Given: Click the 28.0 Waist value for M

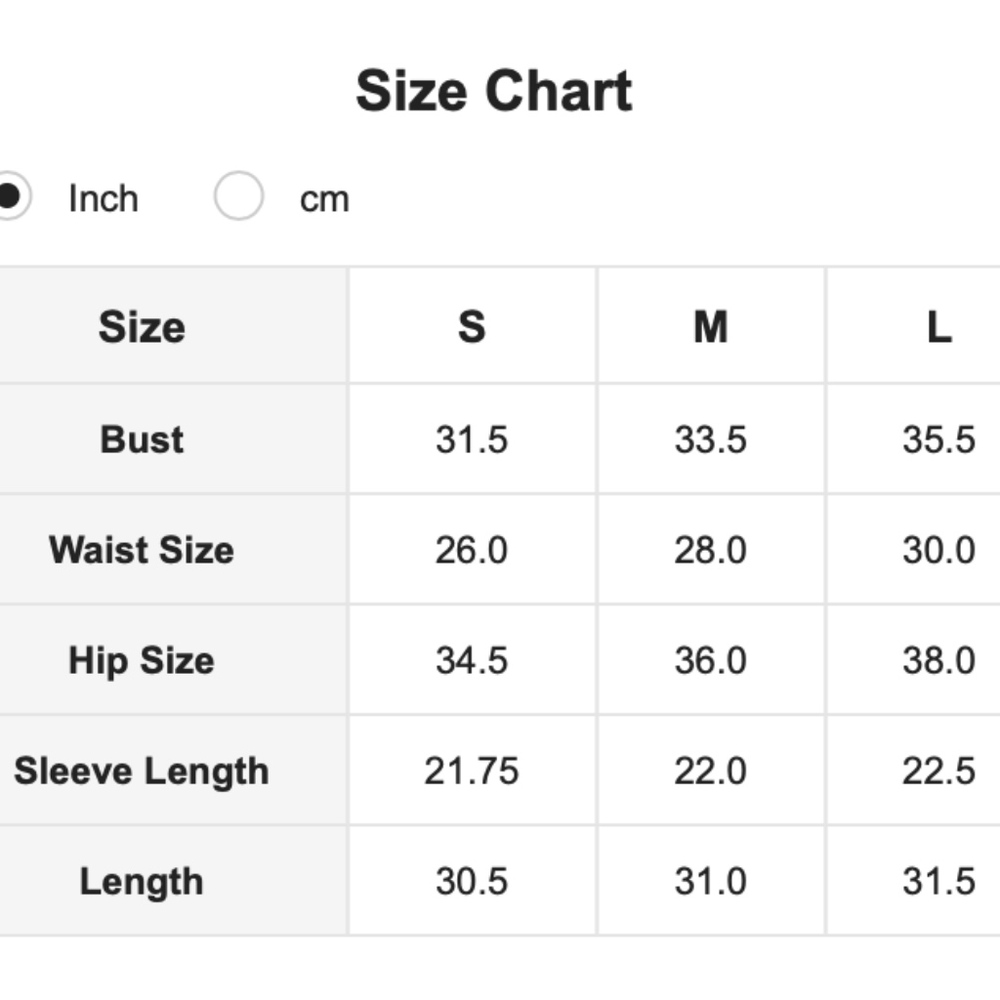Looking at the screenshot, I should click(710, 550).
